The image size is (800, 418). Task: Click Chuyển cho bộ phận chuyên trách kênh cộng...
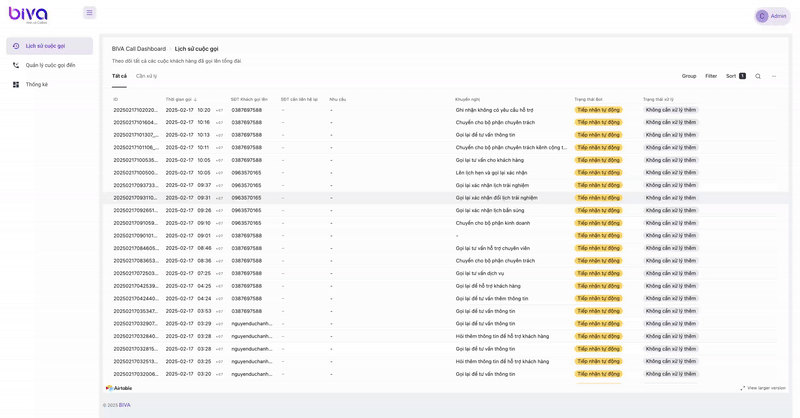(x=511, y=147)
